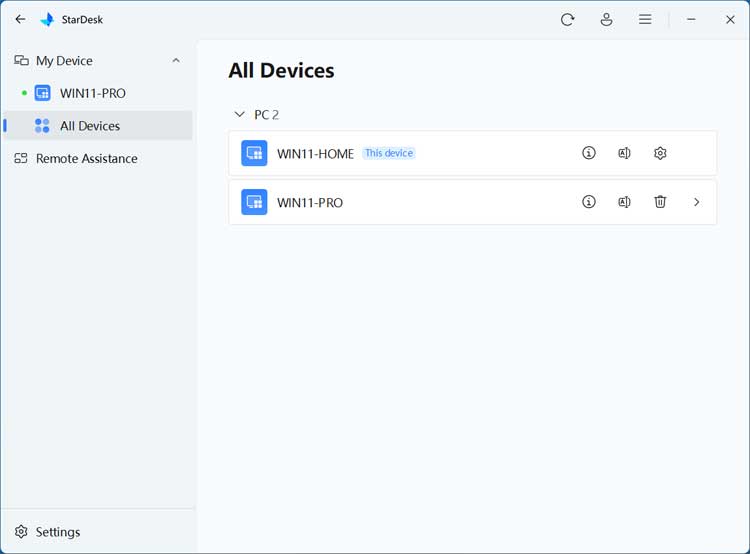Go back using the arrow icon

[20, 19]
